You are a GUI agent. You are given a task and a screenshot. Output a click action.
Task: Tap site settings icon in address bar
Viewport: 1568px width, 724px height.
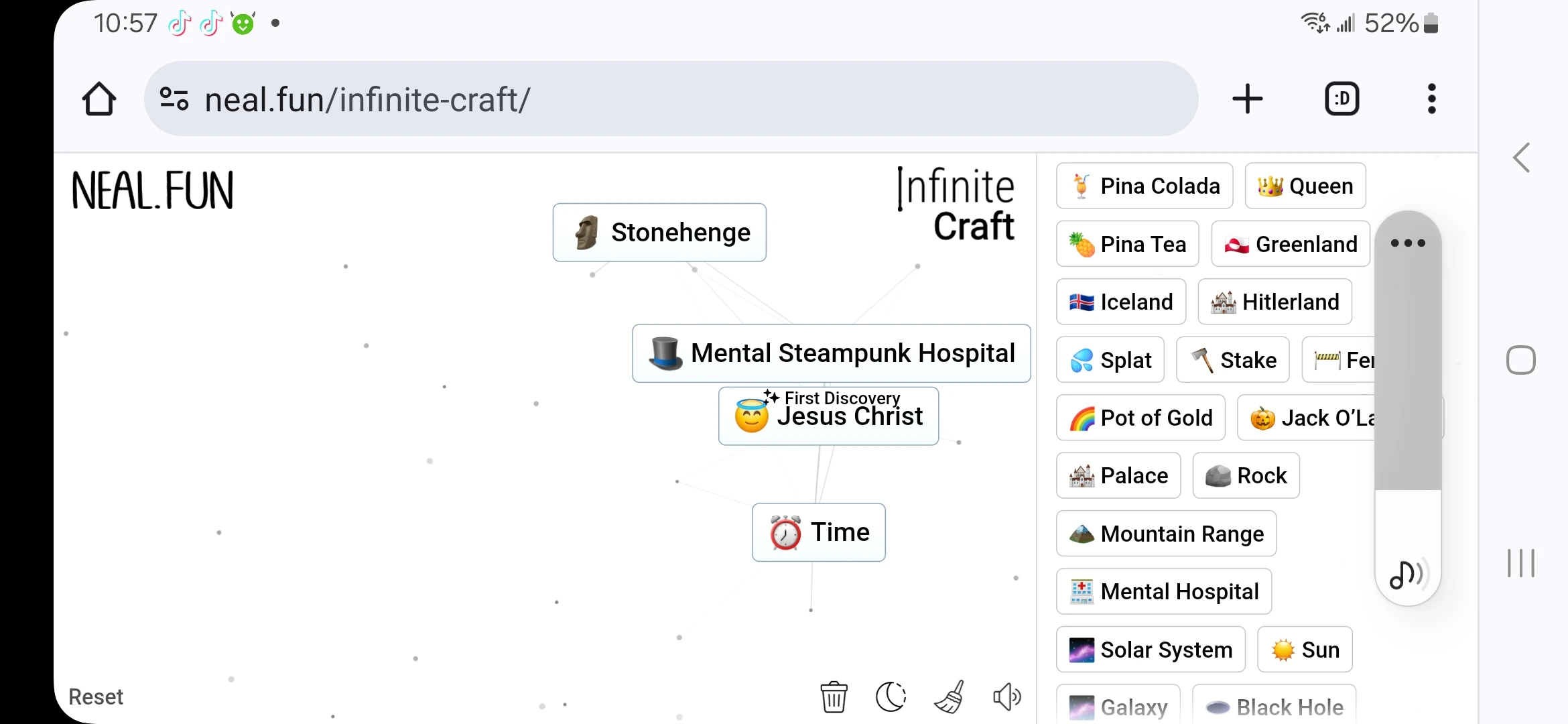tap(174, 99)
